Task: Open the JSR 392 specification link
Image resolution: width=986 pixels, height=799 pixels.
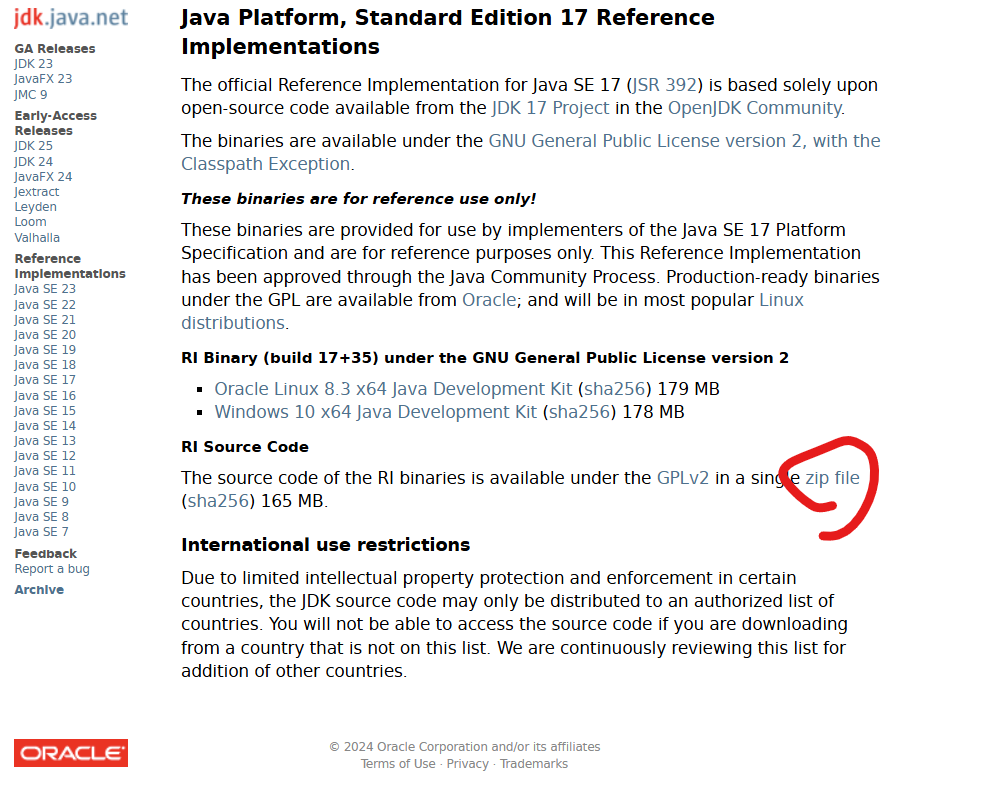Action: (x=665, y=85)
